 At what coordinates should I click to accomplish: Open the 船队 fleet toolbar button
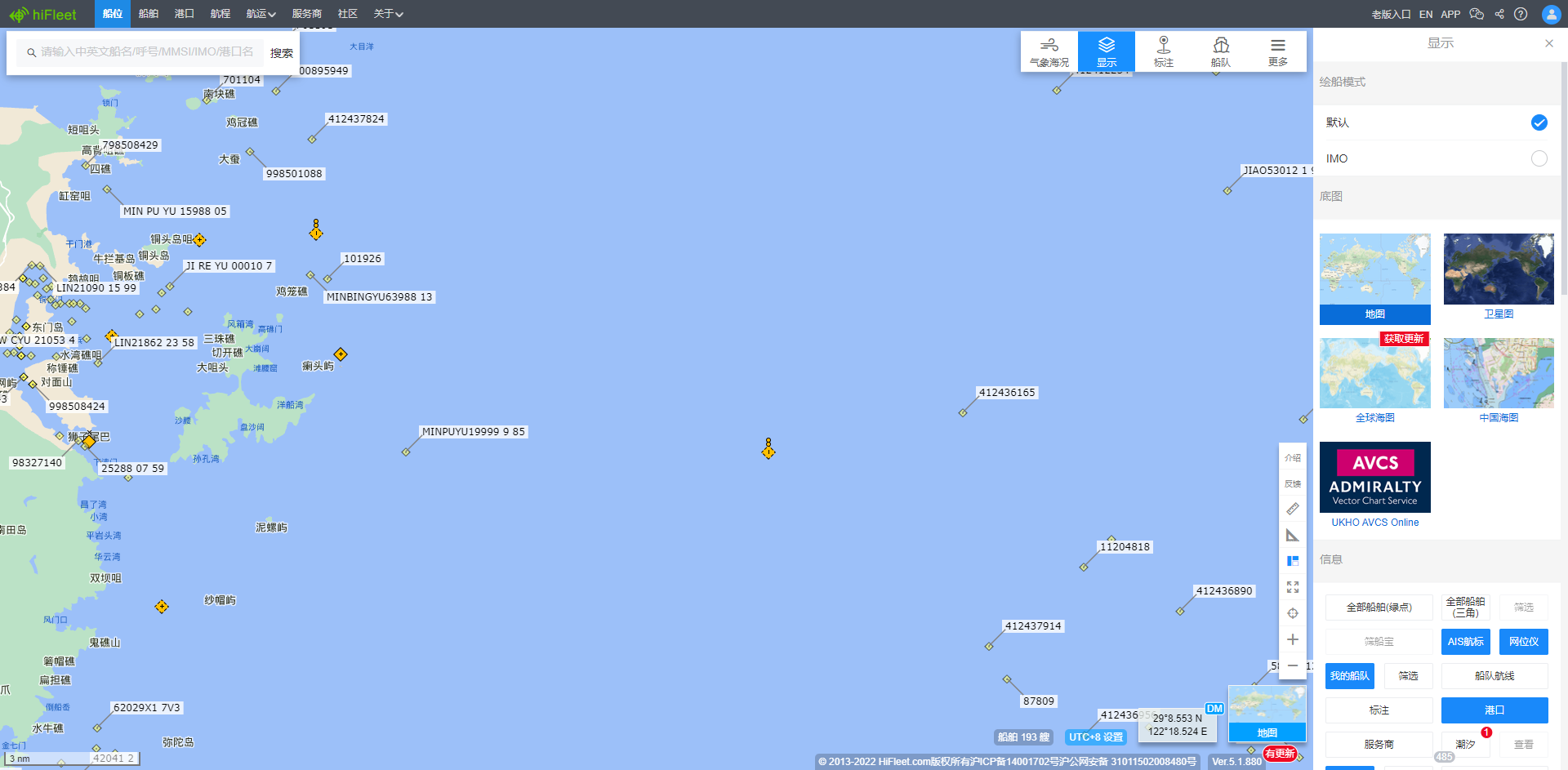[1221, 51]
